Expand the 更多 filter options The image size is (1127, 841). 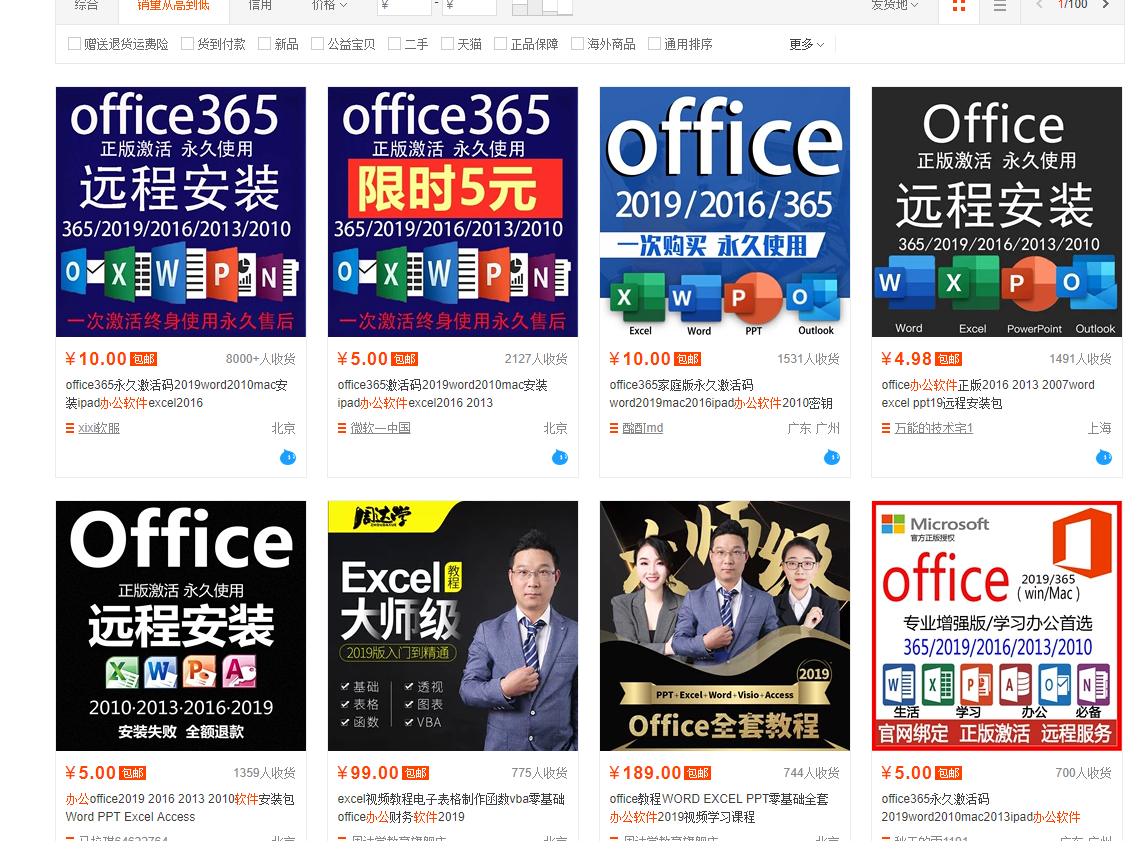pos(806,45)
